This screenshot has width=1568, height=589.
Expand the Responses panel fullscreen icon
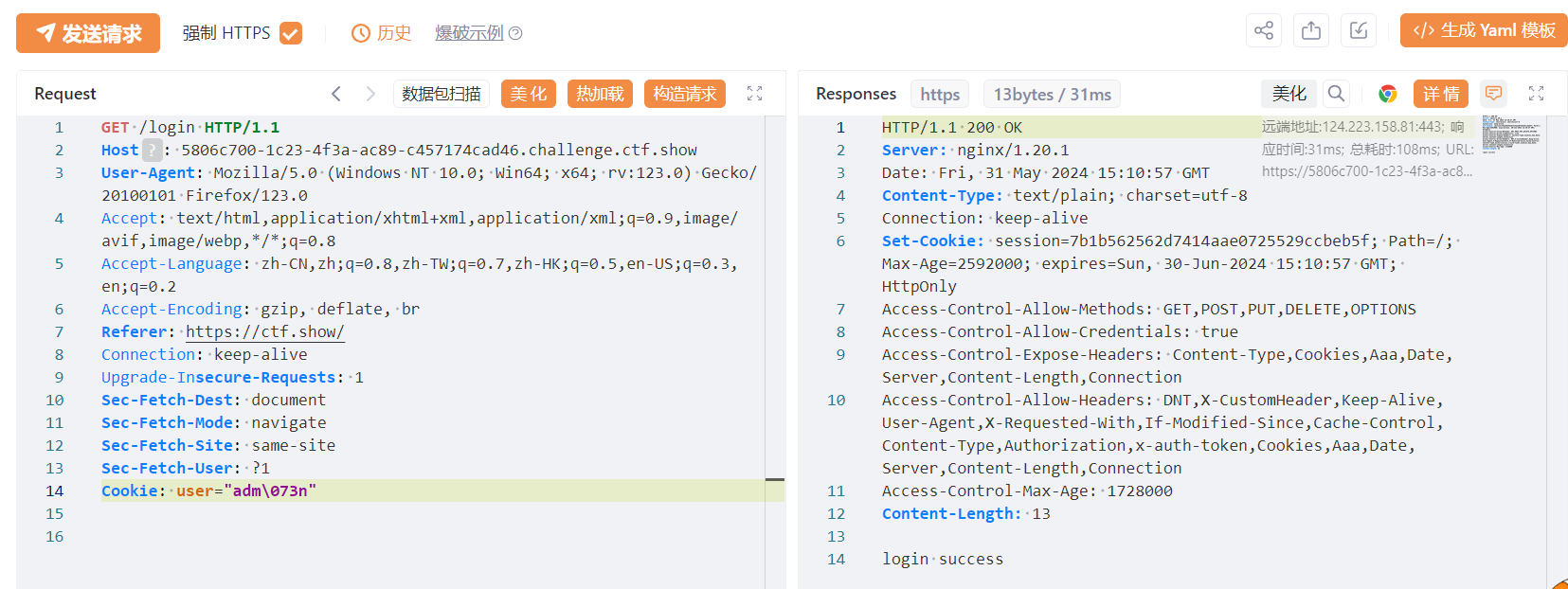click(1536, 94)
